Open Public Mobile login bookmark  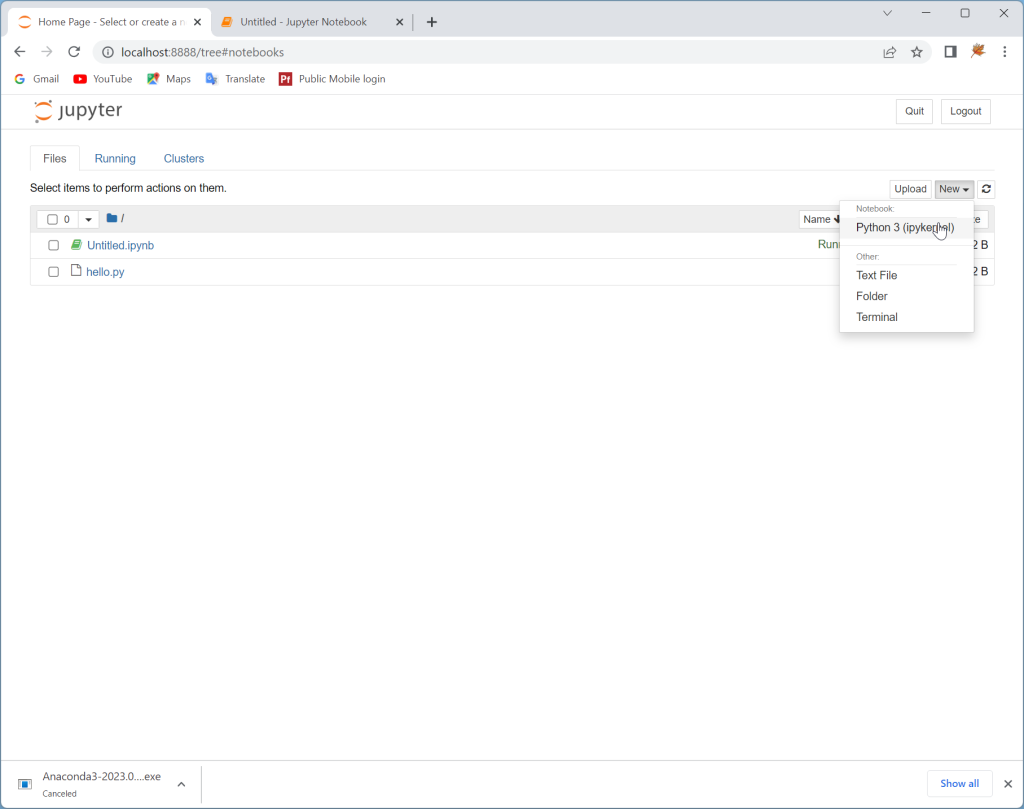click(x=332, y=79)
